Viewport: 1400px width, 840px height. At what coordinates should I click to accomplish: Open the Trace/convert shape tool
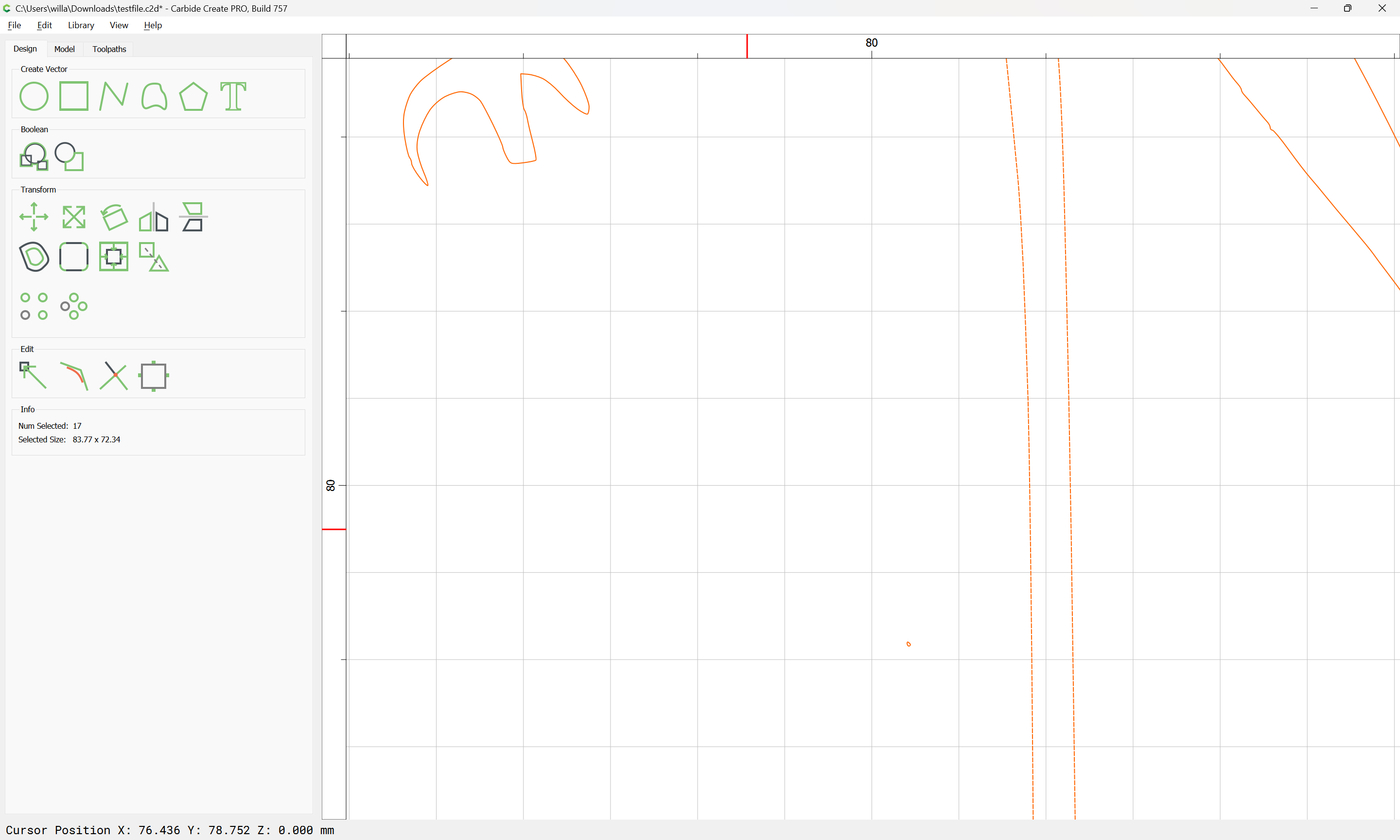click(154, 257)
